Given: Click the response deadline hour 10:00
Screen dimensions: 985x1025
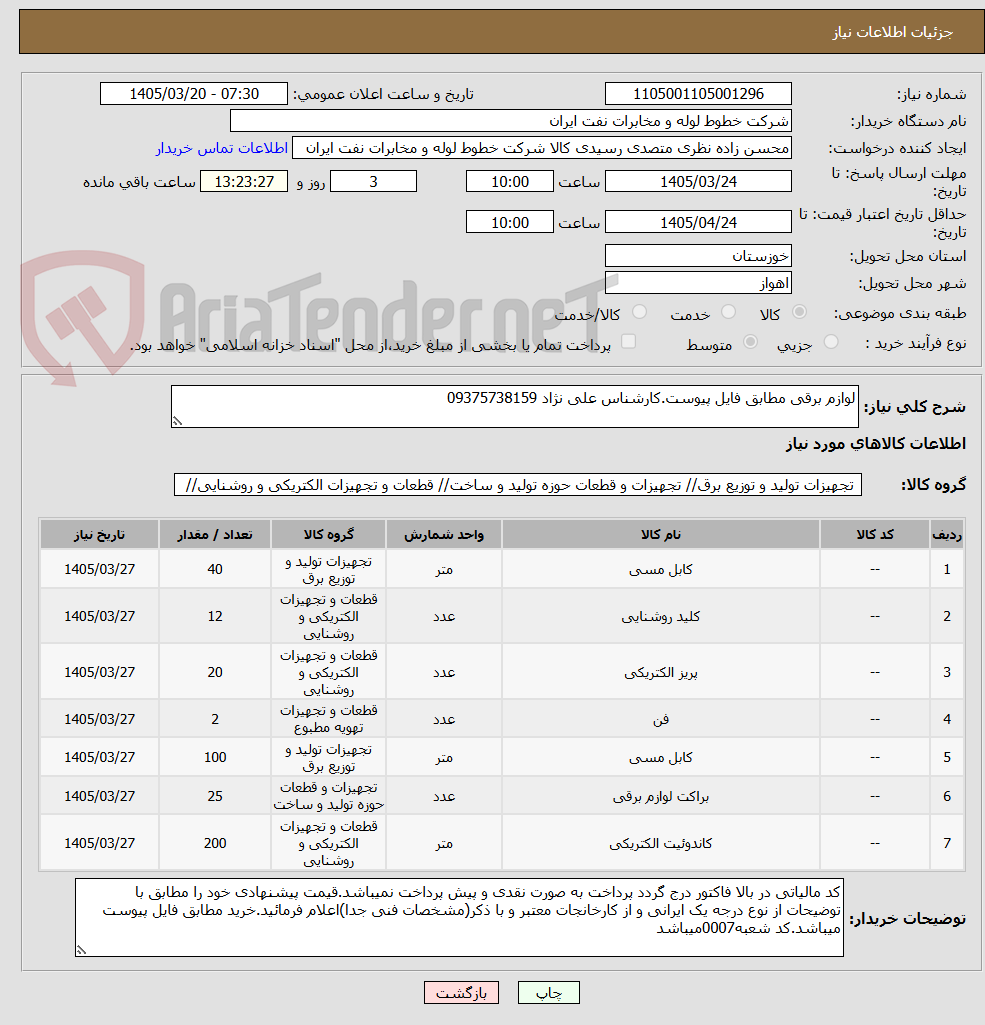Looking at the screenshot, I should pyautogui.click(x=510, y=182).
